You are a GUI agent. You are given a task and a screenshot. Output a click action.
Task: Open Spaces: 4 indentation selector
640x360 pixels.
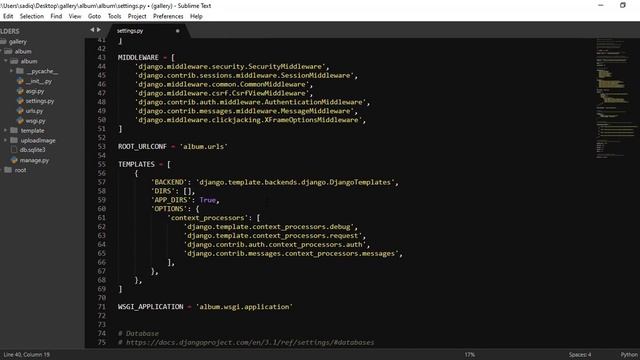pos(580,355)
